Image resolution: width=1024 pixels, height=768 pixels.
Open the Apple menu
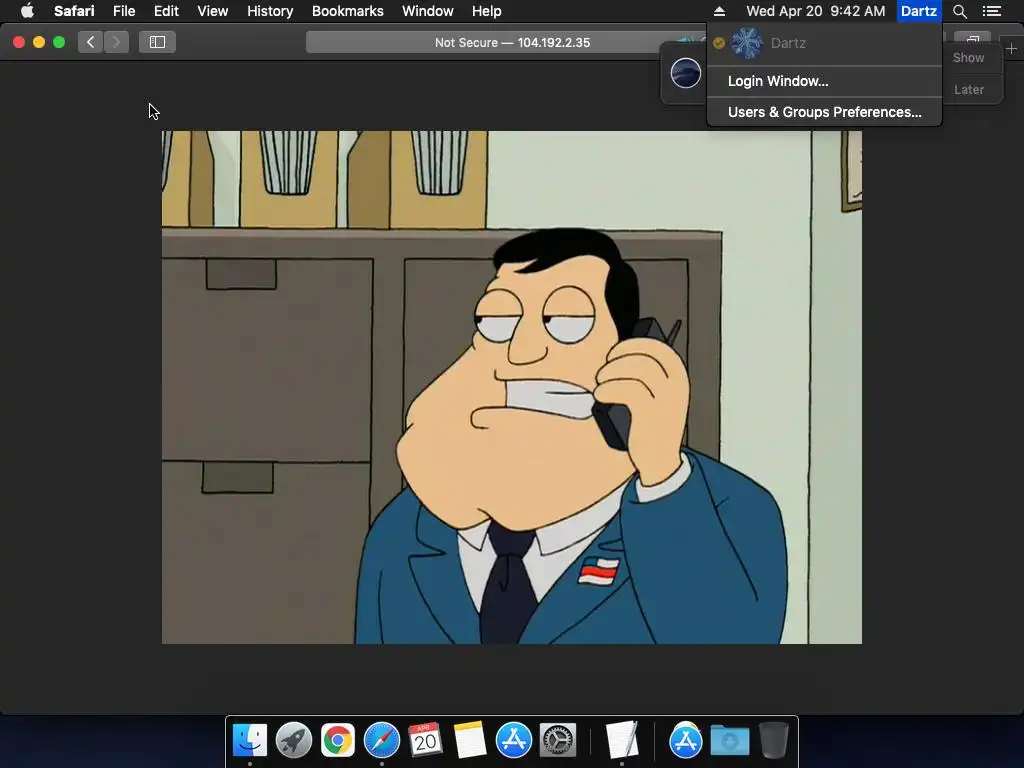coord(27,11)
